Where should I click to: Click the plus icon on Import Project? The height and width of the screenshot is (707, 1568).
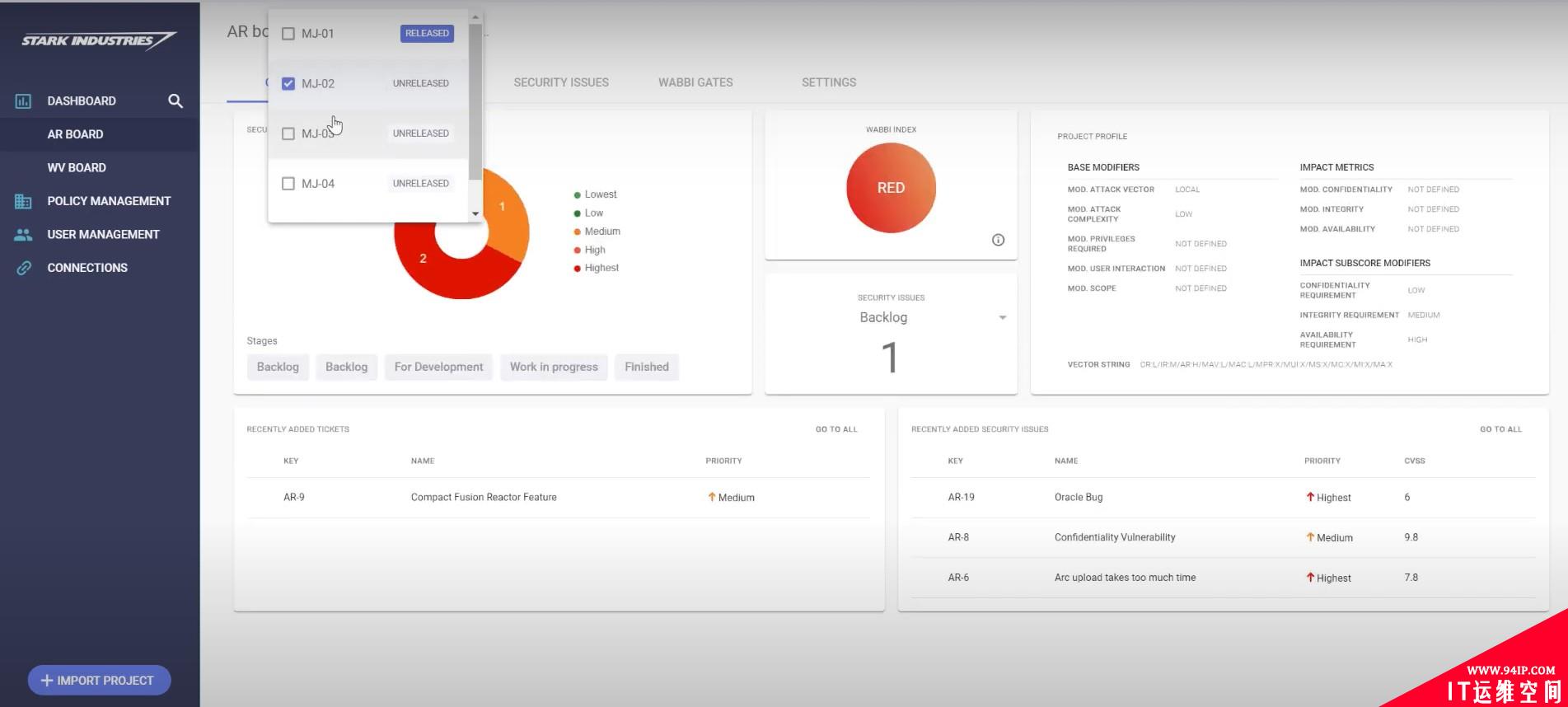47,681
